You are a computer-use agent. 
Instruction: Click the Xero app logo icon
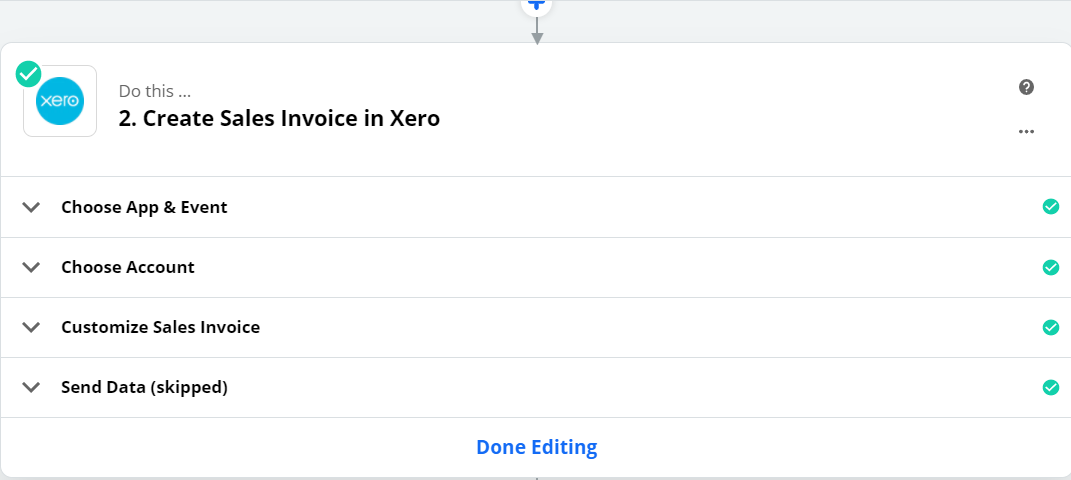(60, 101)
